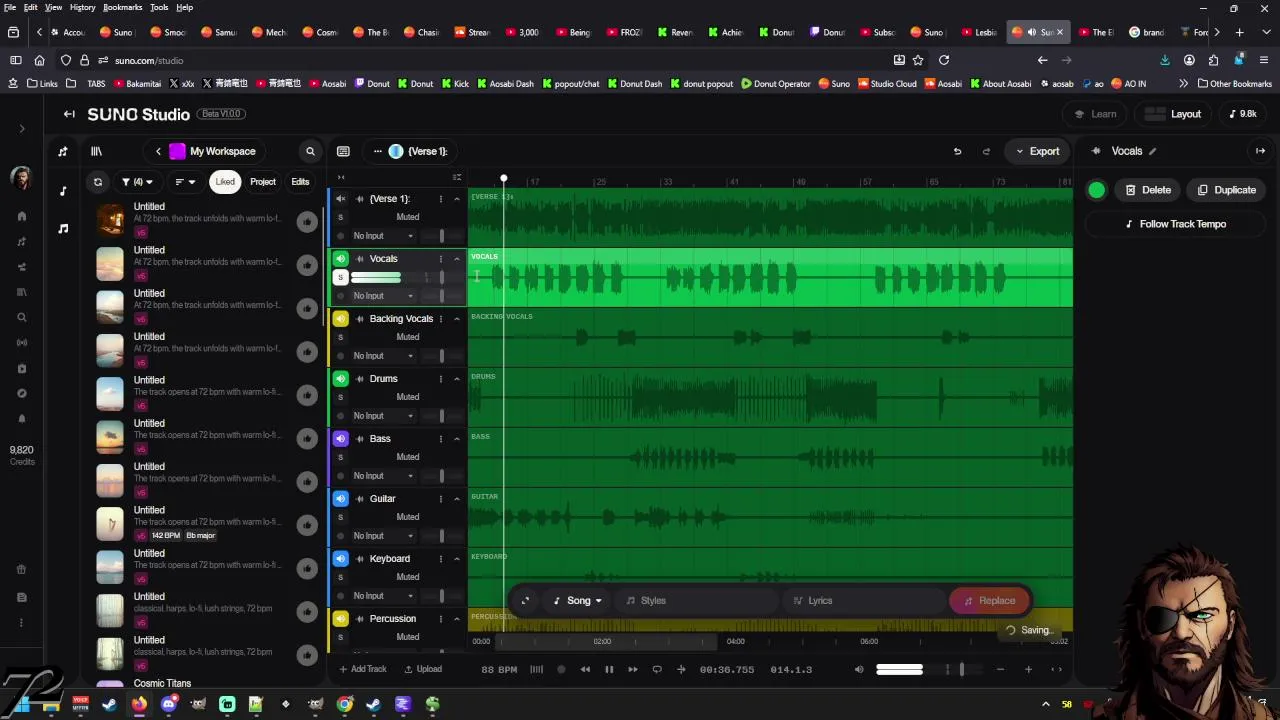Zoom out timeline with minus icon
The height and width of the screenshot is (720, 1280).
(x=1000, y=669)
